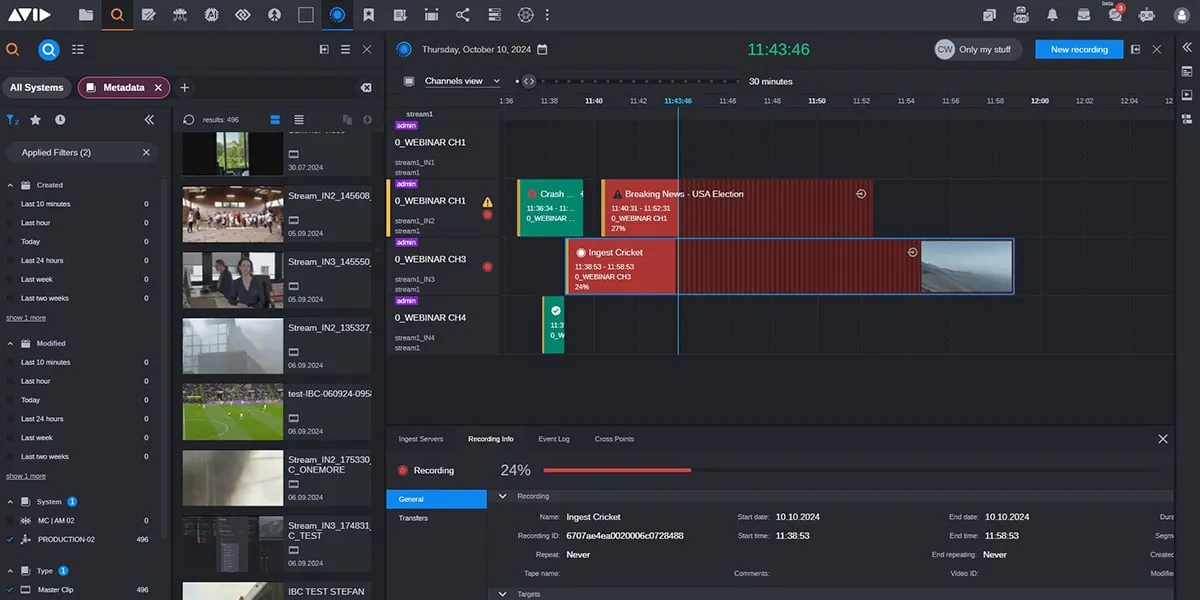Viewport: 1200px width, 600px height.
Task: Show 1 more under Modified
Action: tap(26, 476)
